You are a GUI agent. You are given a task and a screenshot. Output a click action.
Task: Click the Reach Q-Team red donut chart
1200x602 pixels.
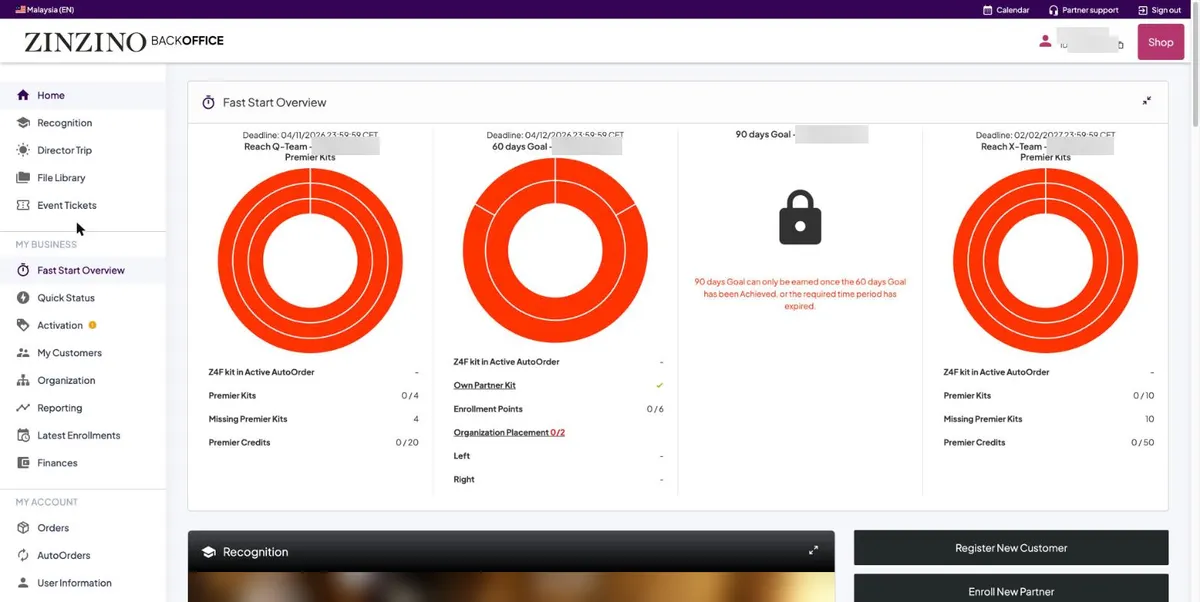tap(310, 262)
